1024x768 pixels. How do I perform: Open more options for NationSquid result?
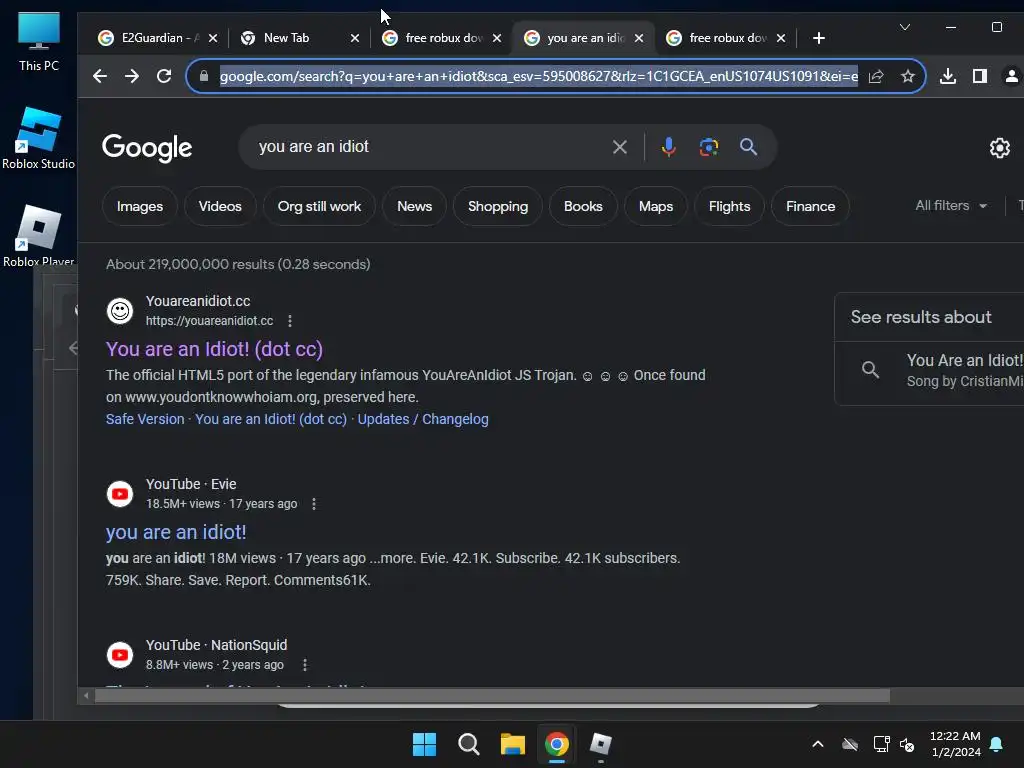pos(305,665)
